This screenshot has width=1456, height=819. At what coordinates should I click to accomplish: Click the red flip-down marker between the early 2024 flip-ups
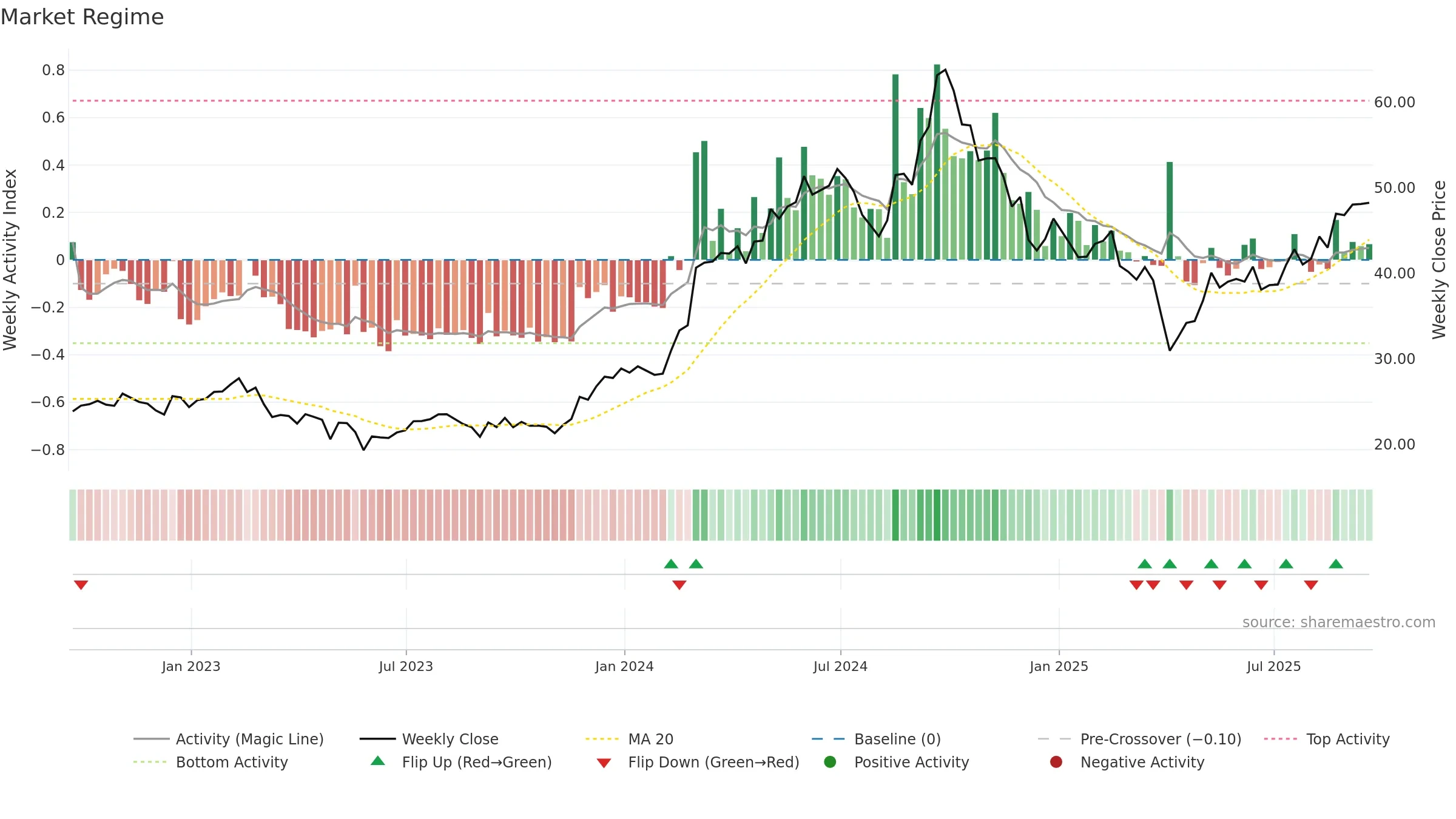click(x=679, y=585)
